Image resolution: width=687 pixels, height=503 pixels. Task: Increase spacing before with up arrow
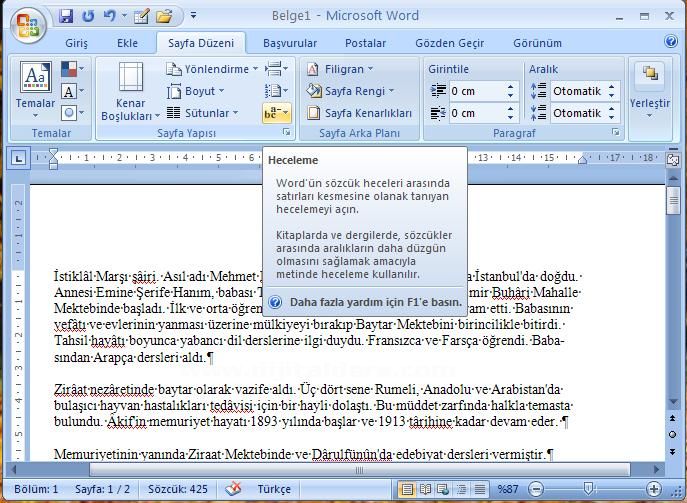[612, 87]
